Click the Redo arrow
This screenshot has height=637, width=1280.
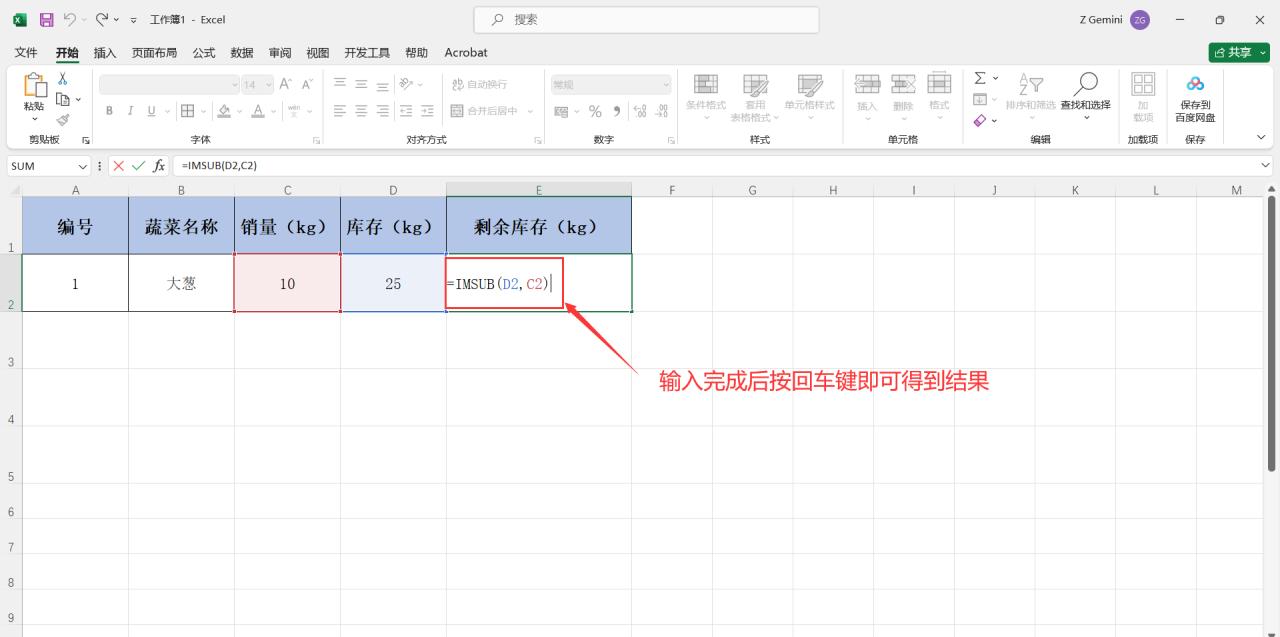(102, 19)
